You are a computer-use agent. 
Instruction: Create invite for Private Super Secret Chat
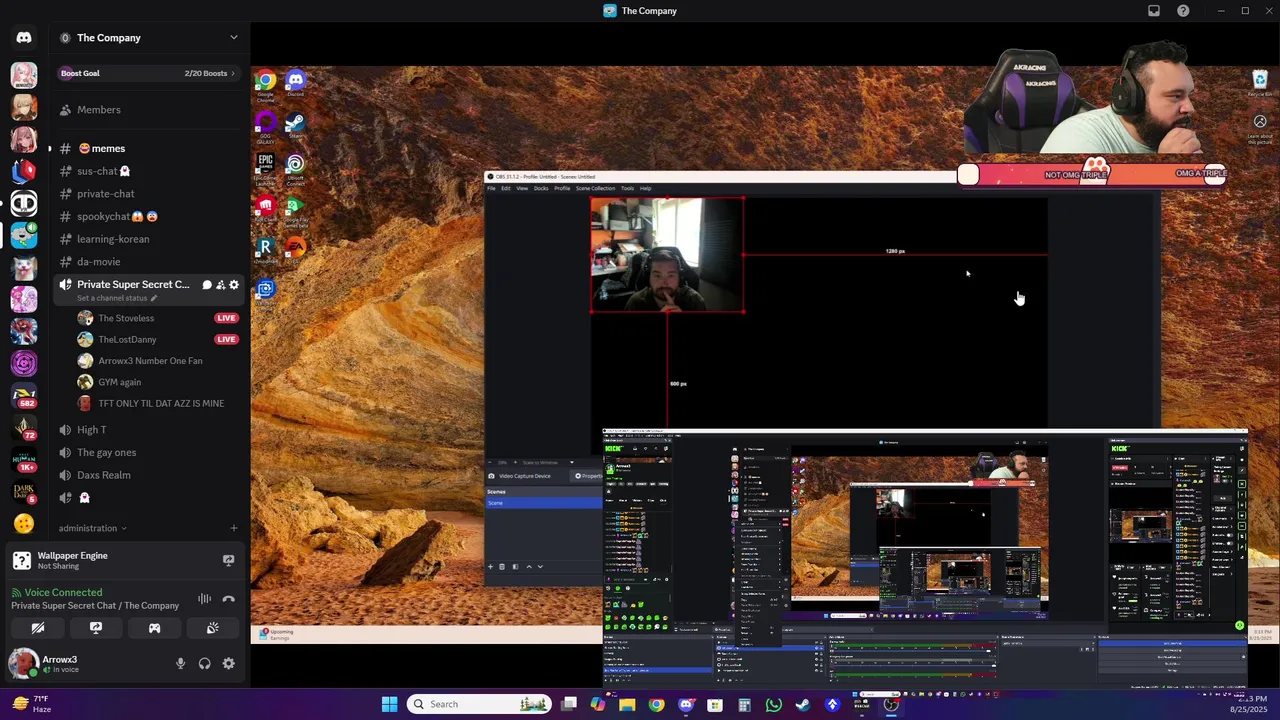pos(221,285)
